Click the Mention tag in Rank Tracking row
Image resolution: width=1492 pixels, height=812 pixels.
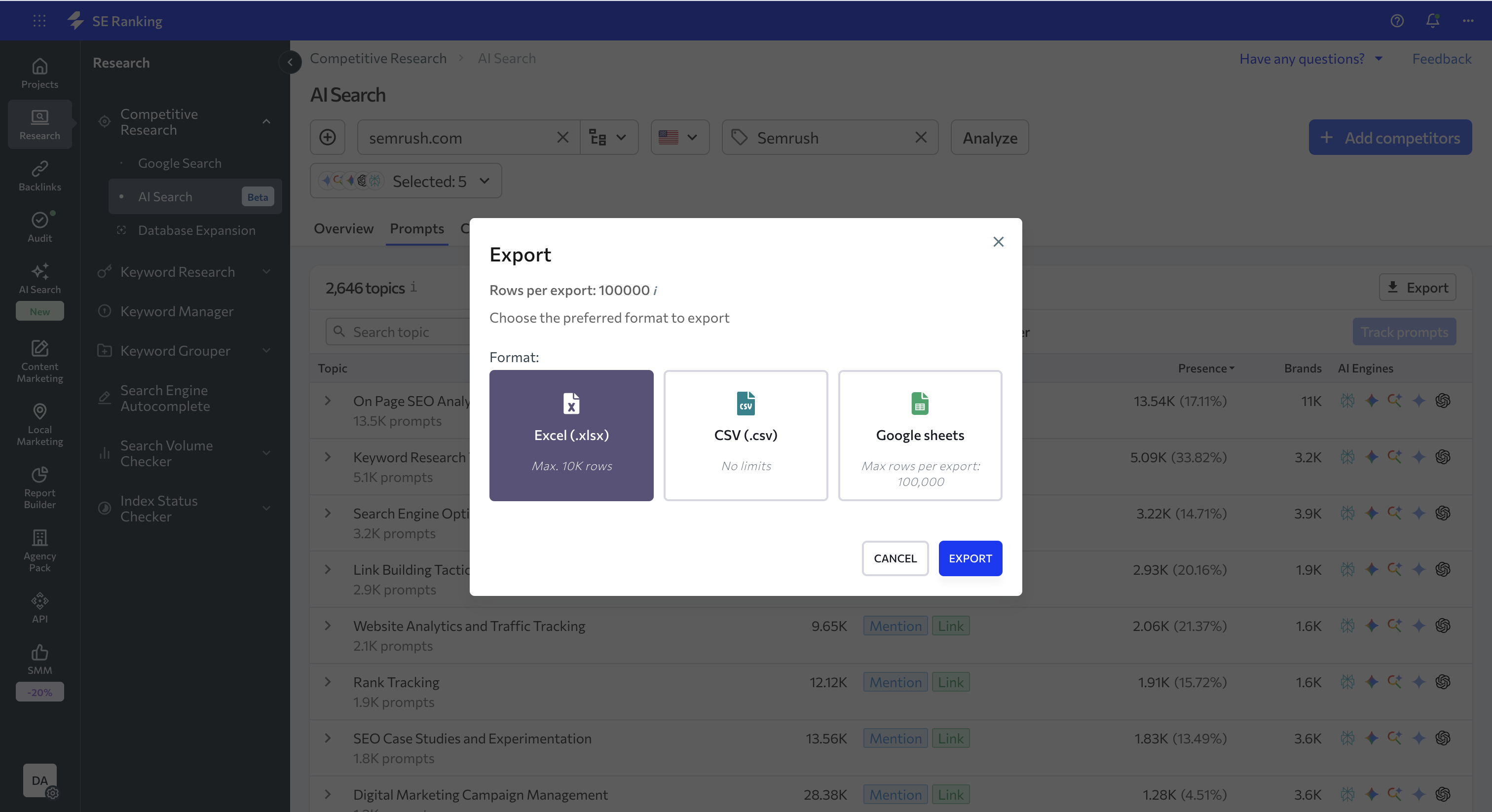895,682
